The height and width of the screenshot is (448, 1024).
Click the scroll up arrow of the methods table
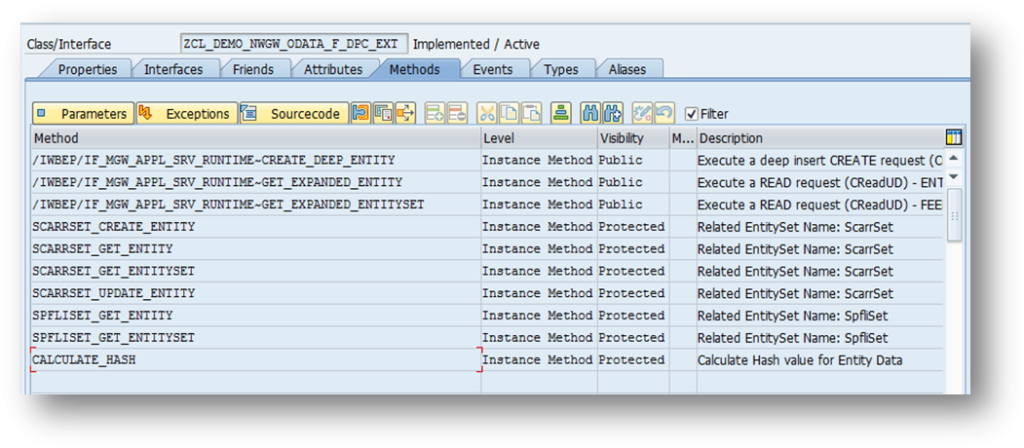953,159
